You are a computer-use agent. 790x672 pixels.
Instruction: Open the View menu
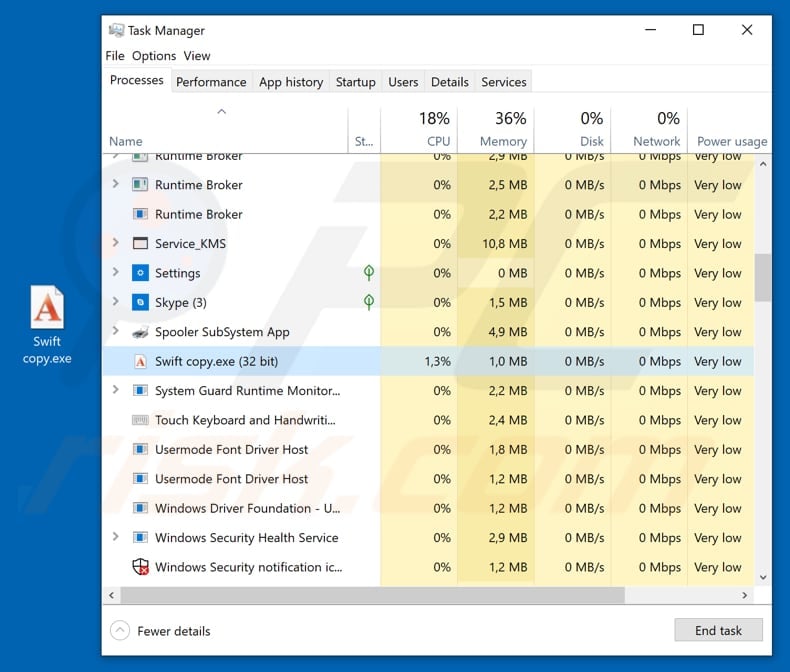(196, 56)
